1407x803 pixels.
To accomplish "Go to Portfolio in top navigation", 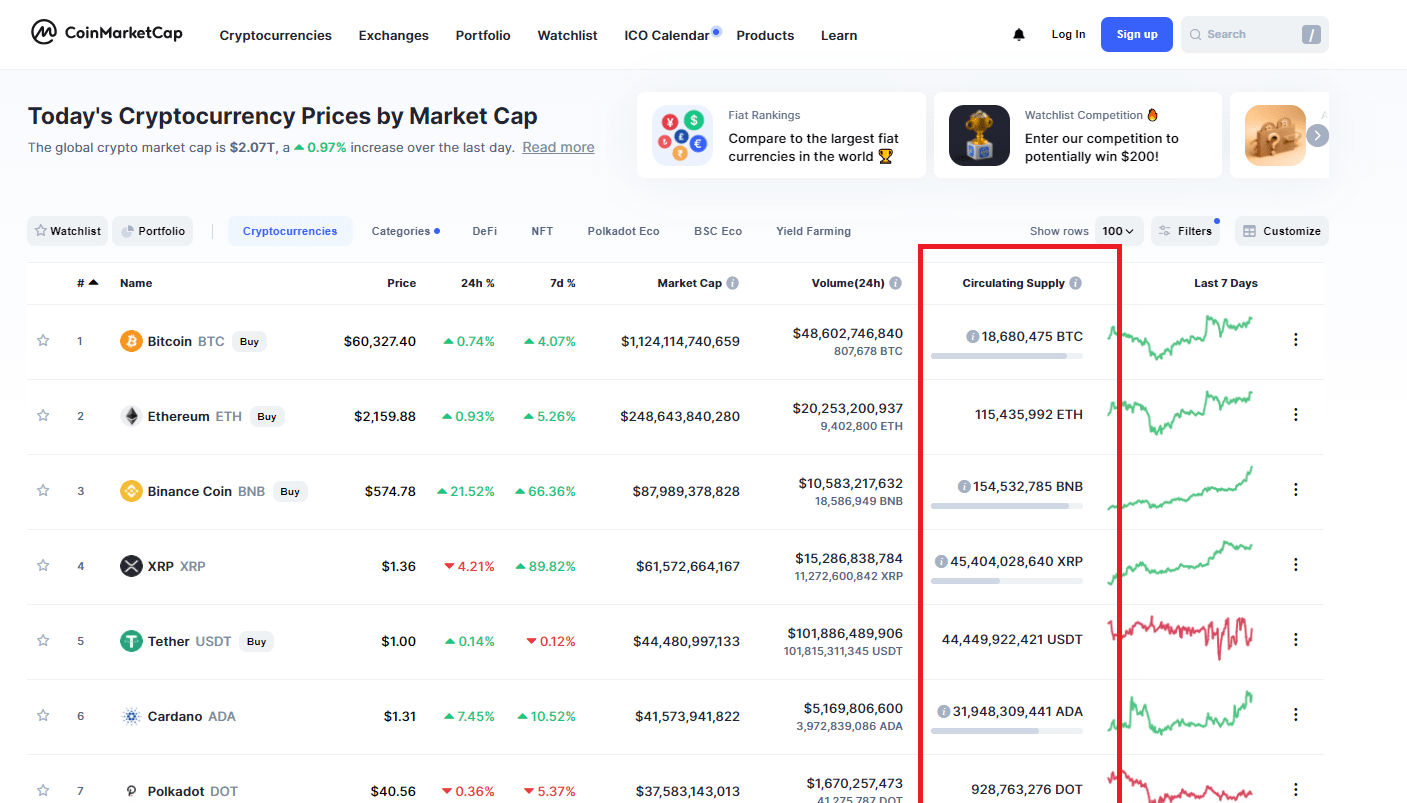I will (483, 35).
